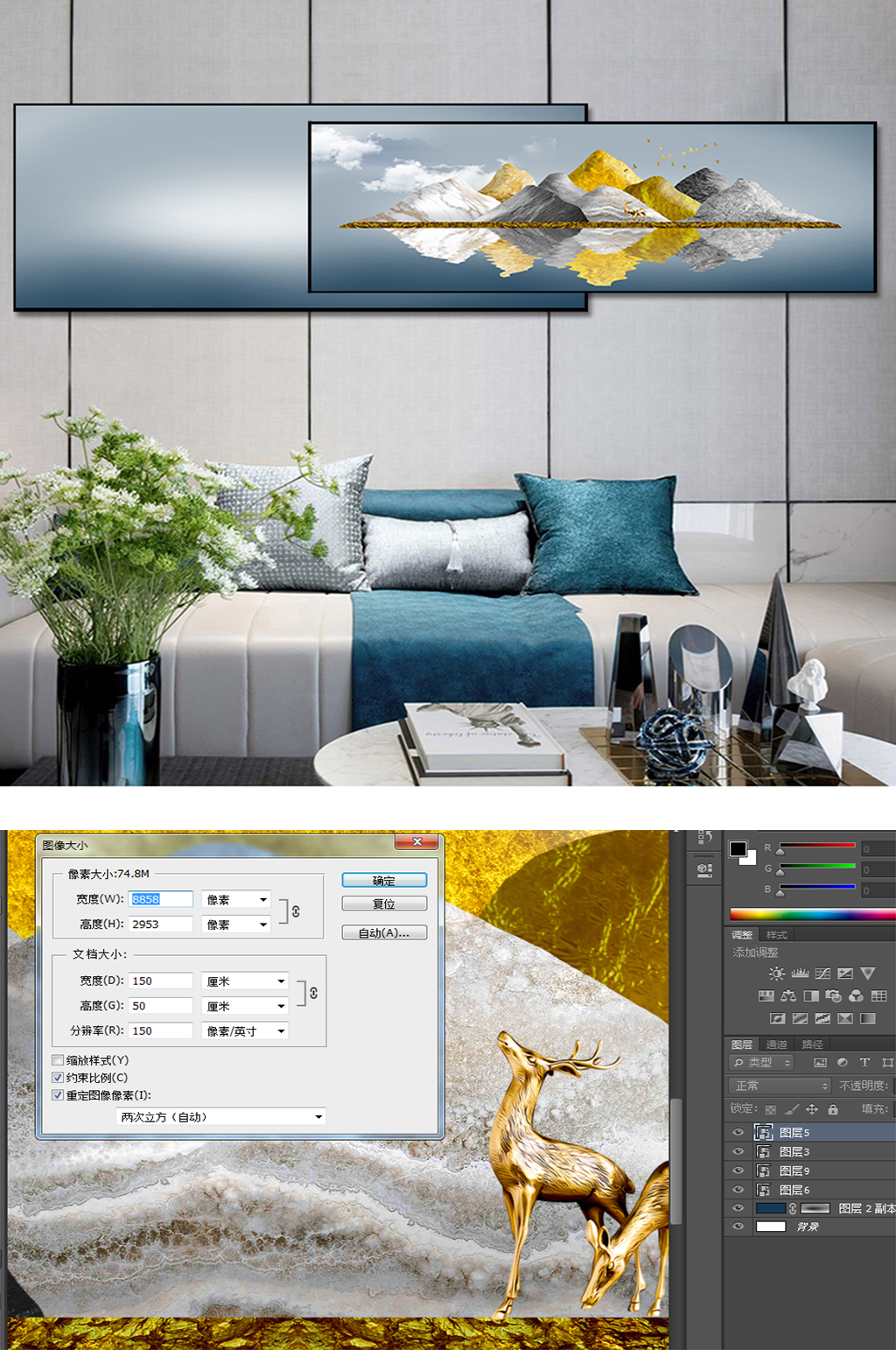Image resolution: width=896 pixels, height=1350 pixels.
Task: Click the 自动(A)... button
Action: point(384,933)
